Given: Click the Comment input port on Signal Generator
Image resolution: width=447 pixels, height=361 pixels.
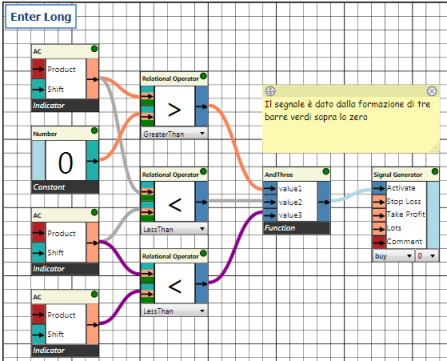Looking at the screenshot, I should 379,242.
